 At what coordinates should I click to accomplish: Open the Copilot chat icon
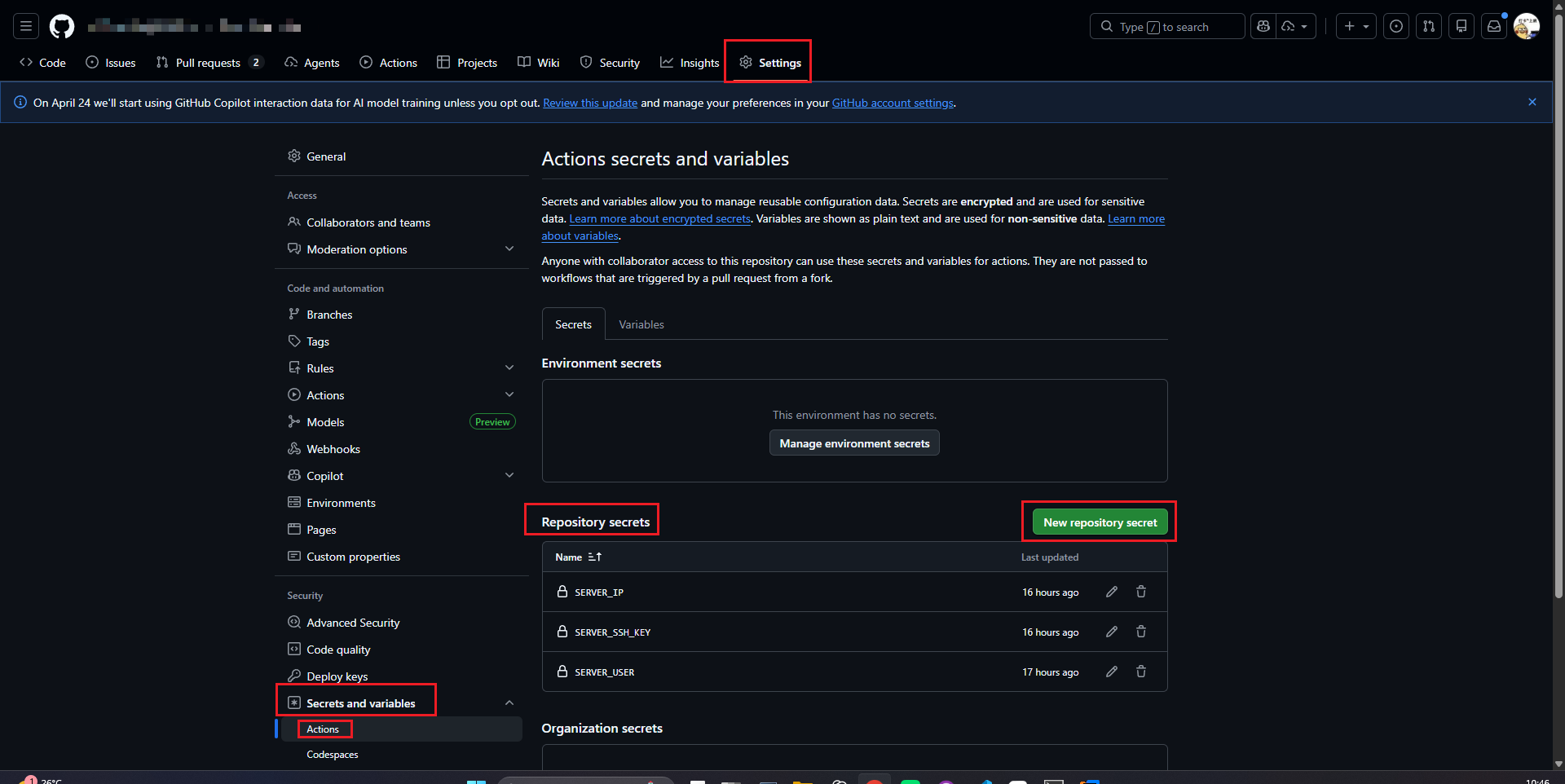click(x=1263, y=27)
